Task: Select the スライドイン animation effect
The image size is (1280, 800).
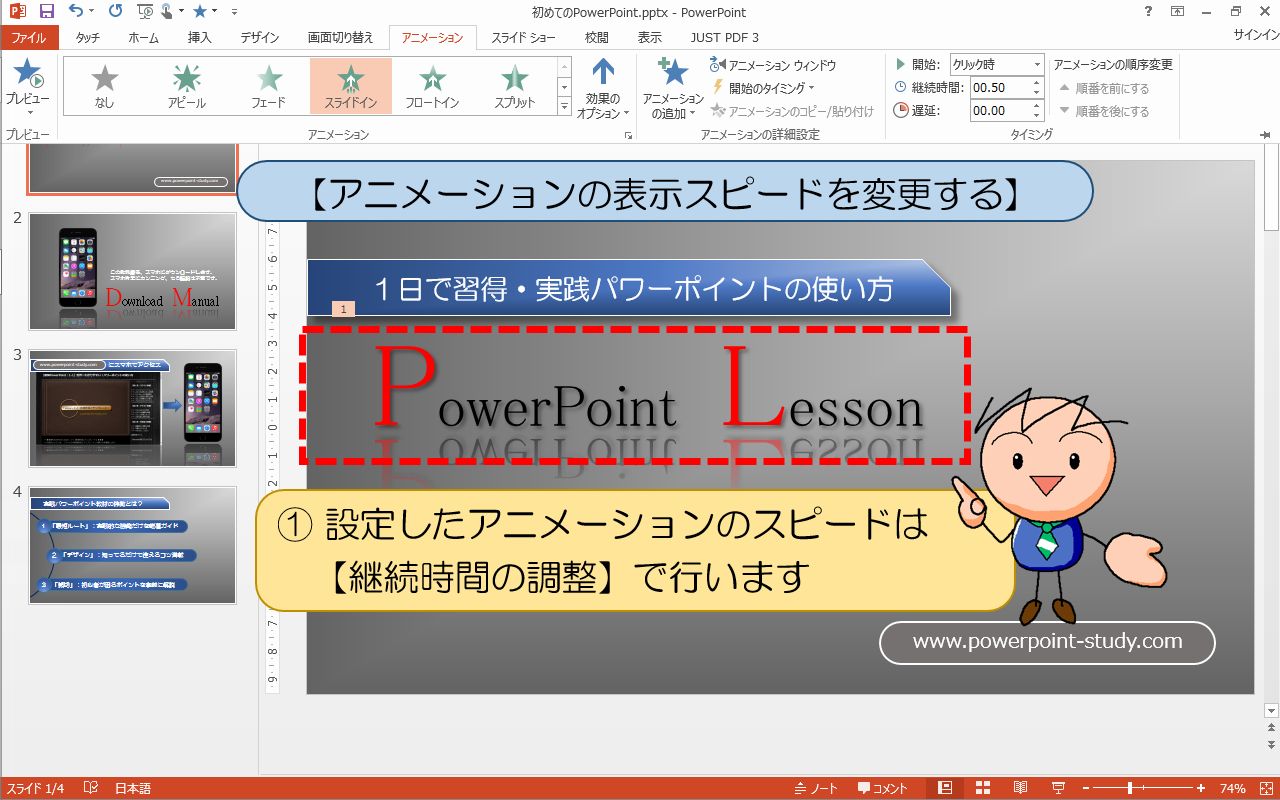Action: pos(350,86)
